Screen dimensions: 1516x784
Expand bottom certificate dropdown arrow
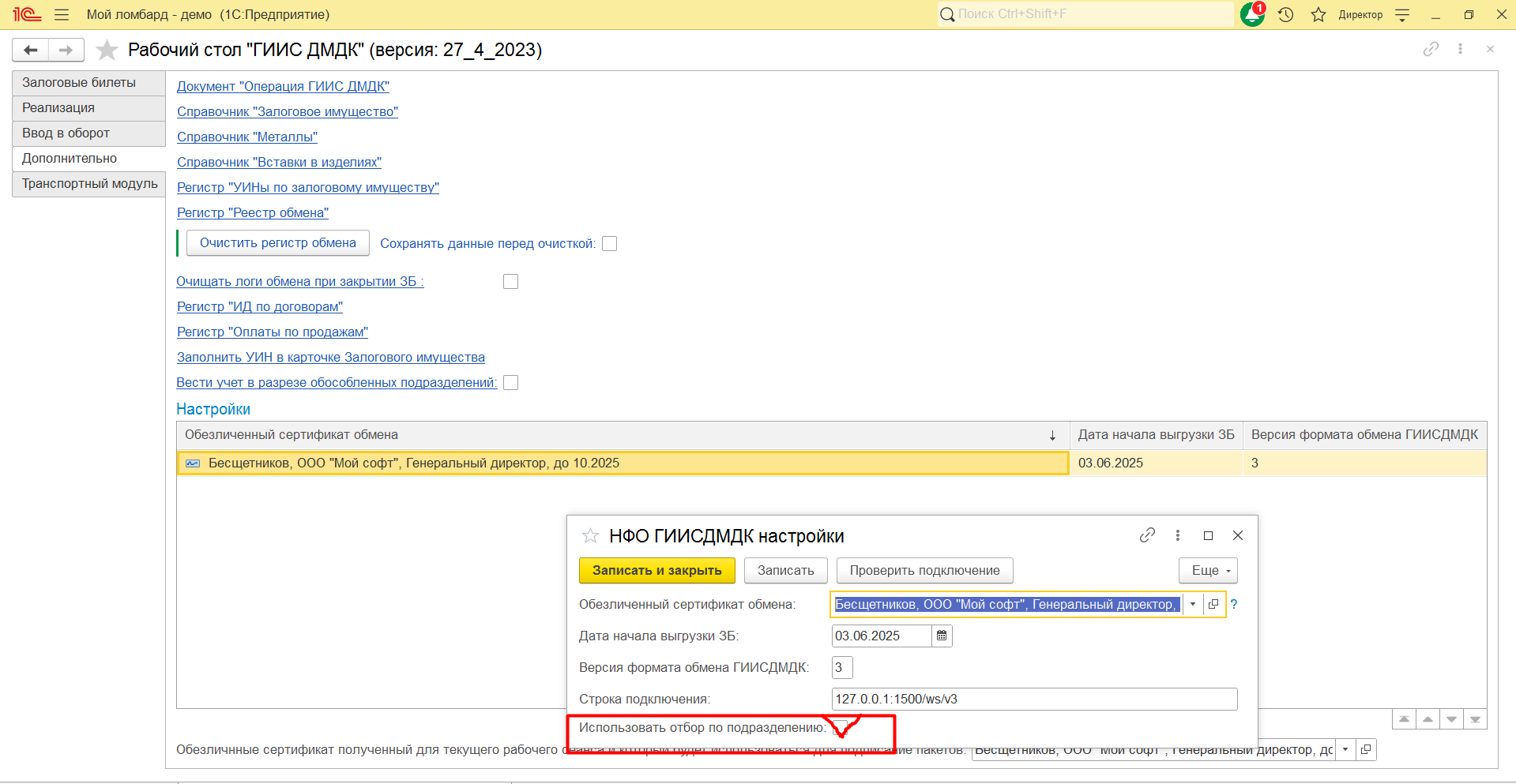tap(1345, 749)
